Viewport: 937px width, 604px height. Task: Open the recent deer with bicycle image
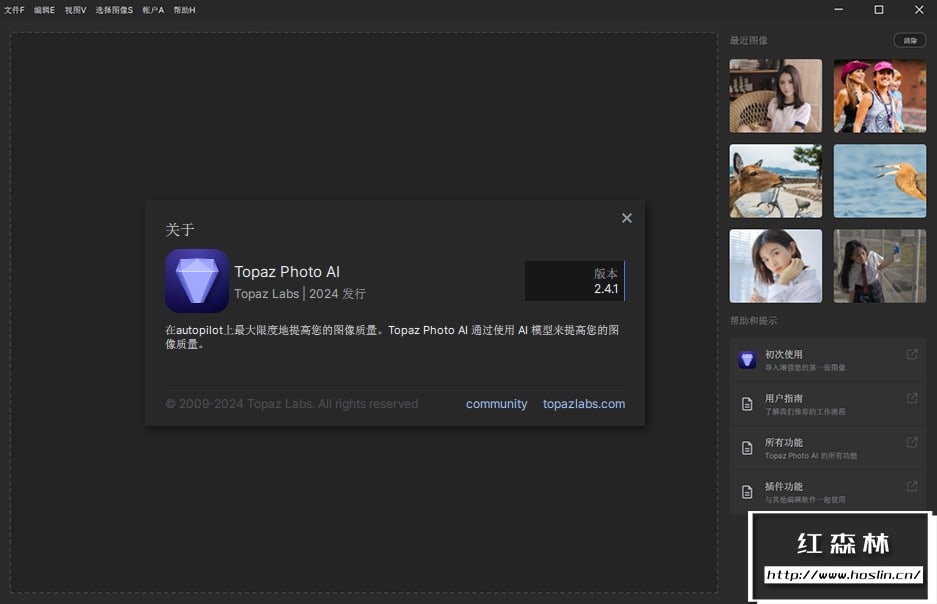(x=776, y=181)
